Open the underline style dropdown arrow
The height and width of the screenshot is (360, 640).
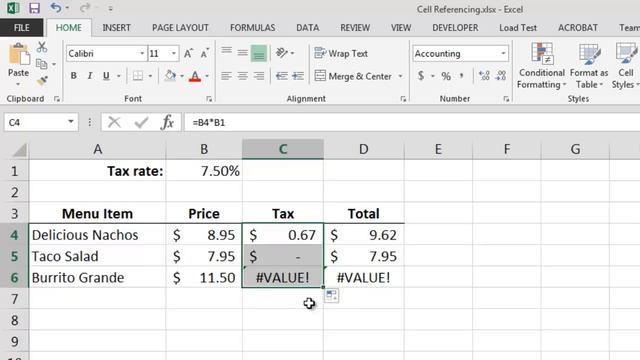119,76
